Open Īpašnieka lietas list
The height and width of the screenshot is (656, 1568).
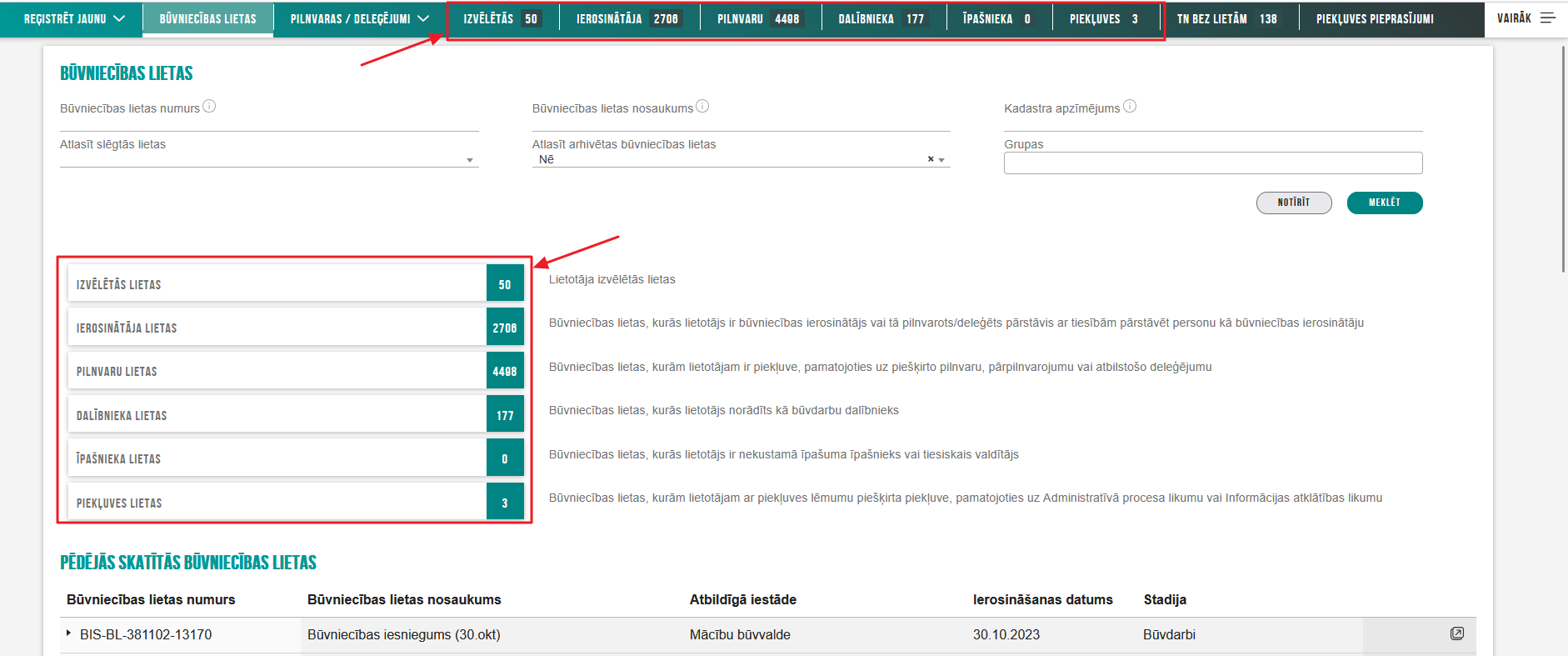(x=296, y=458)
